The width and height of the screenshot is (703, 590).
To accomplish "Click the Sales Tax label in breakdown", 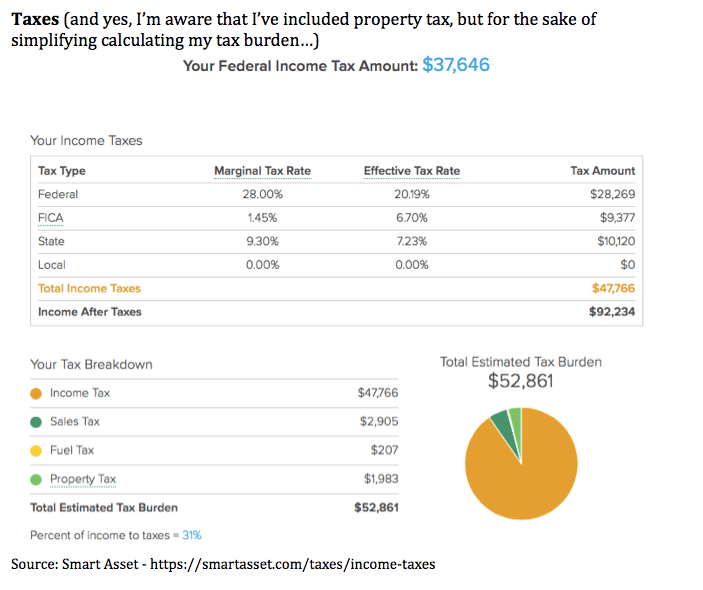I will pos(75,422).
